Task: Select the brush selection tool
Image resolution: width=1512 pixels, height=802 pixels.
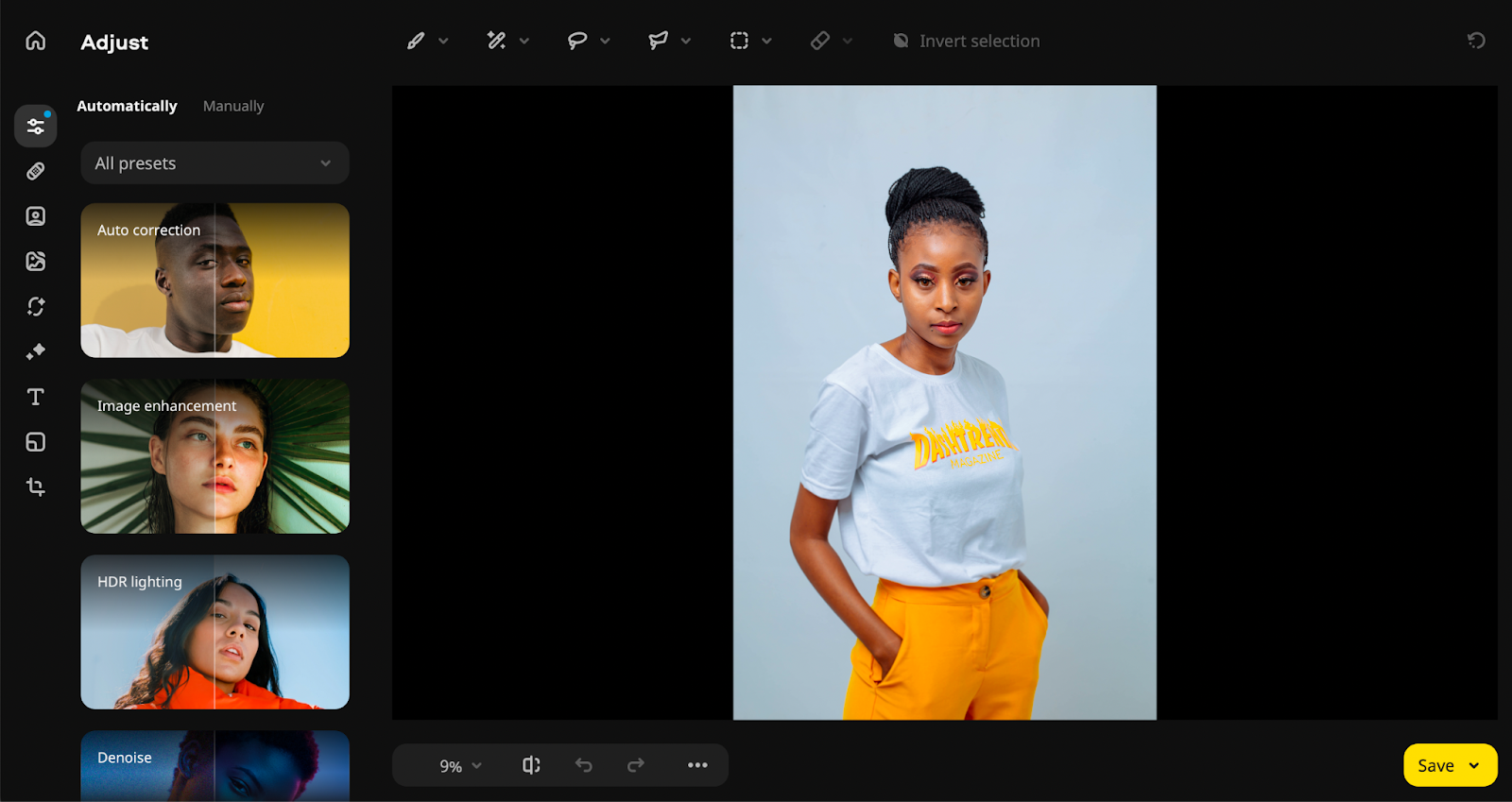Action: (416, 41)
